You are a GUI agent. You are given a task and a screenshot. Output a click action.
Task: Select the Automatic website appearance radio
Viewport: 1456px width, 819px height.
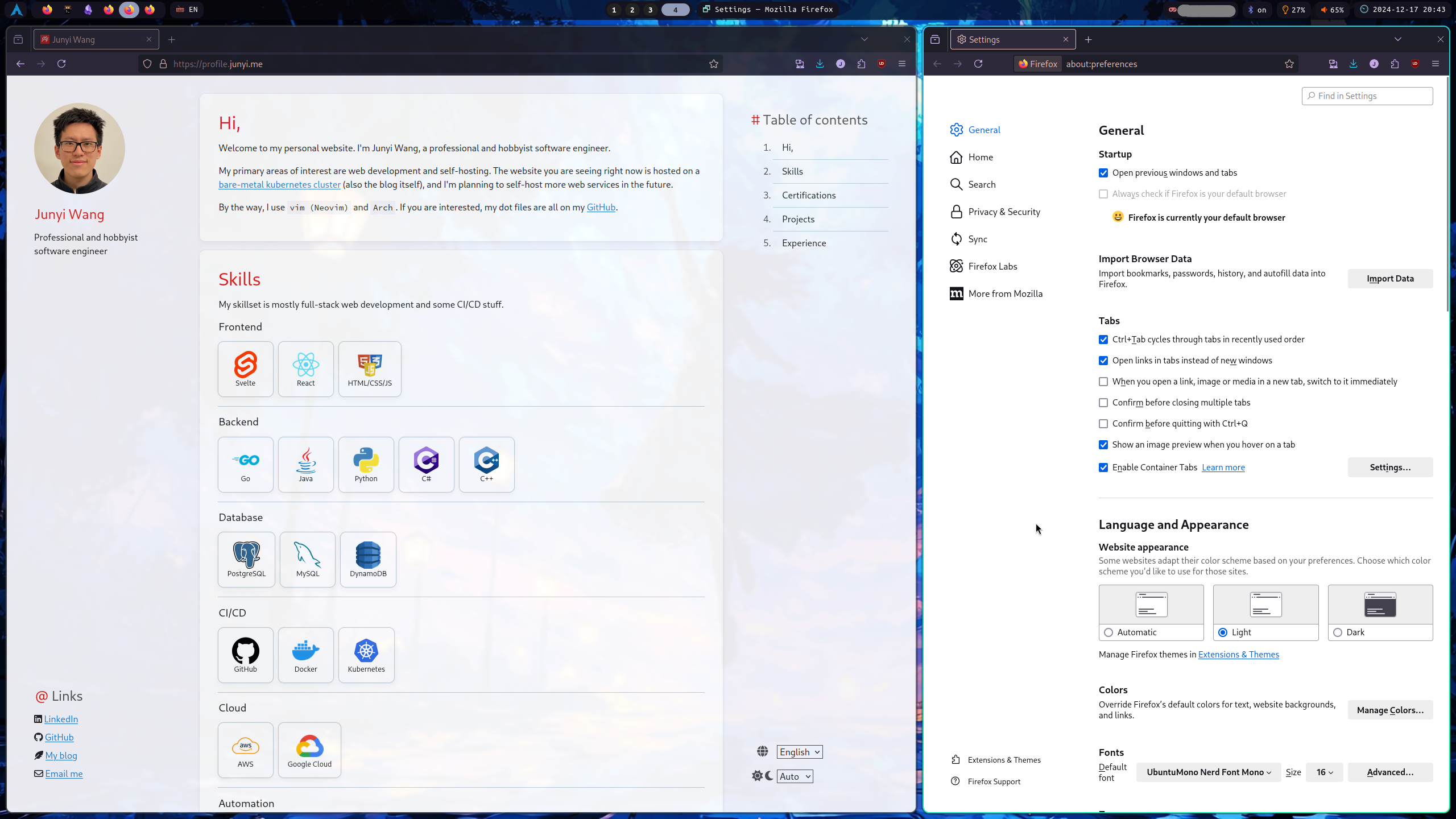pos(1108,632)
